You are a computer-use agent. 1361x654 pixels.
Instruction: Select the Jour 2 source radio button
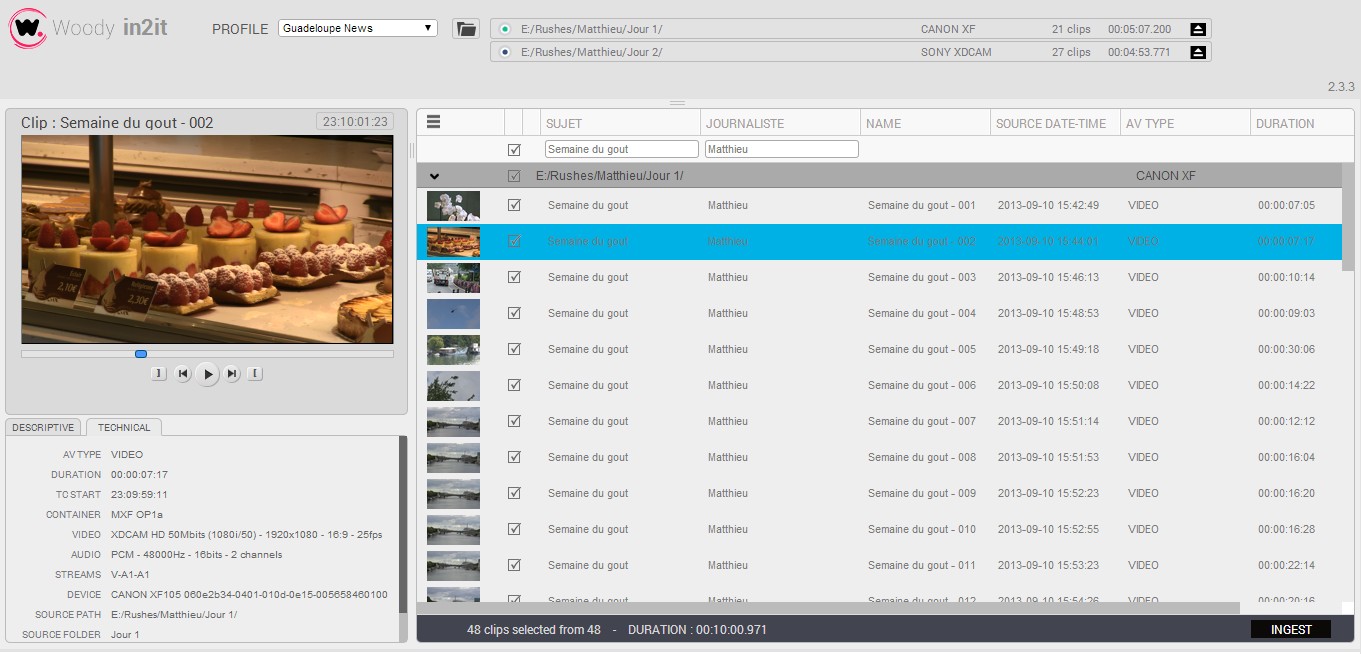point(503,51)
